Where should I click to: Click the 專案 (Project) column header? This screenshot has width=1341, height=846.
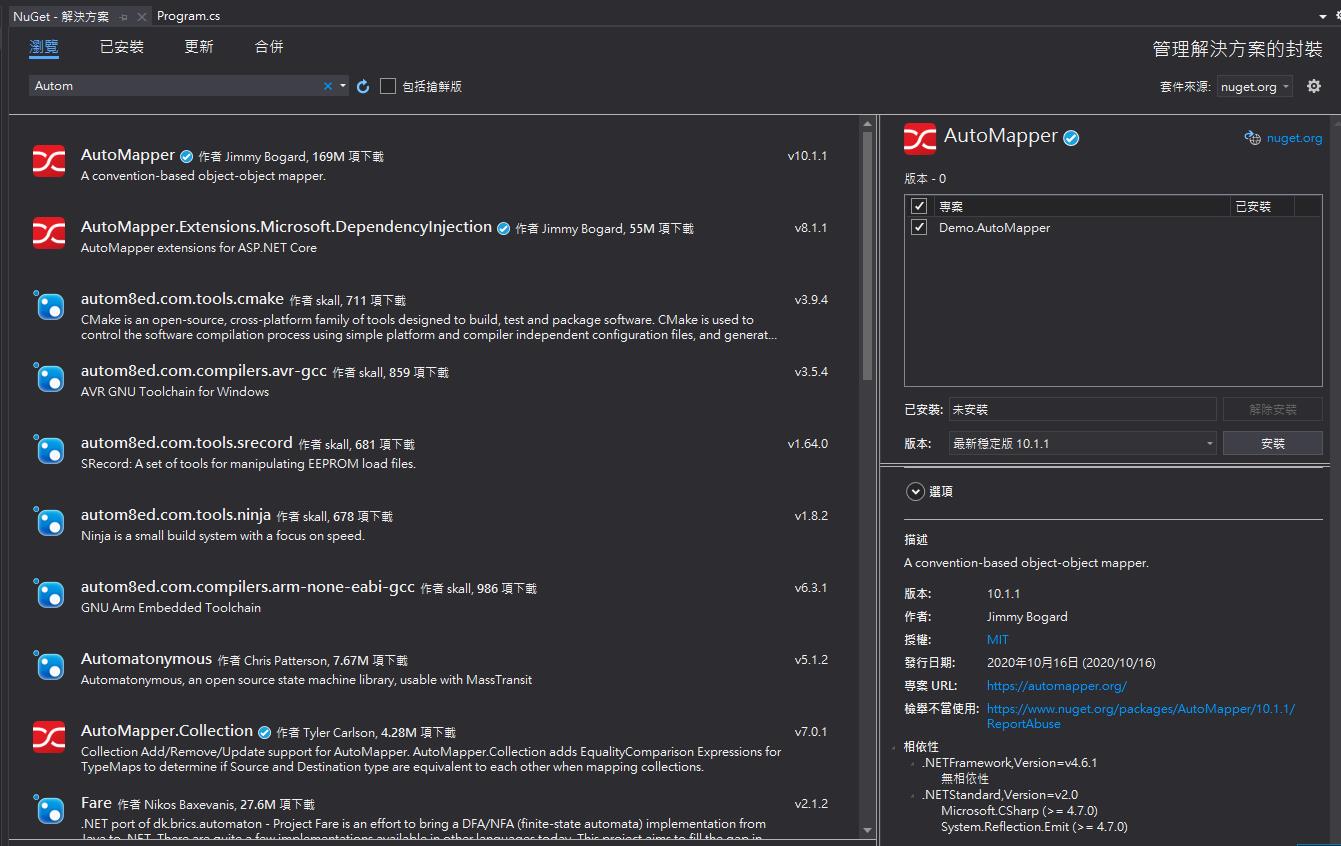[1082, 206]
